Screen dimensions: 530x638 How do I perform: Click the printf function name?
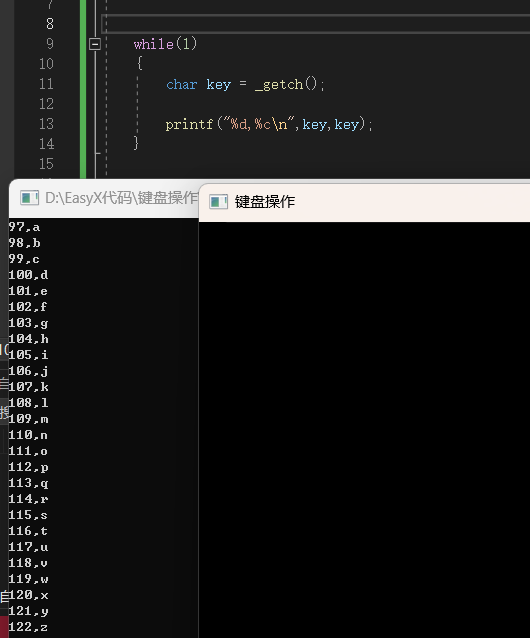click(x=189, y=125)
